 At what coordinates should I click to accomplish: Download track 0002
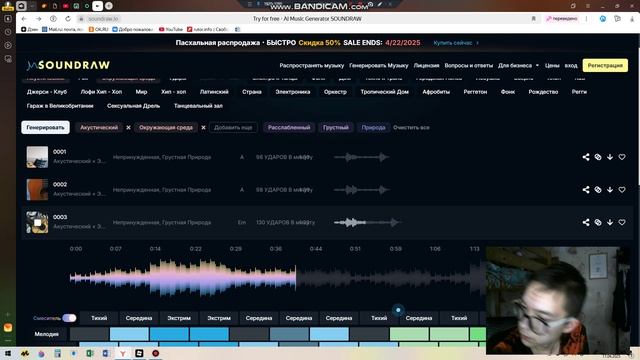[x=610, y=190]
